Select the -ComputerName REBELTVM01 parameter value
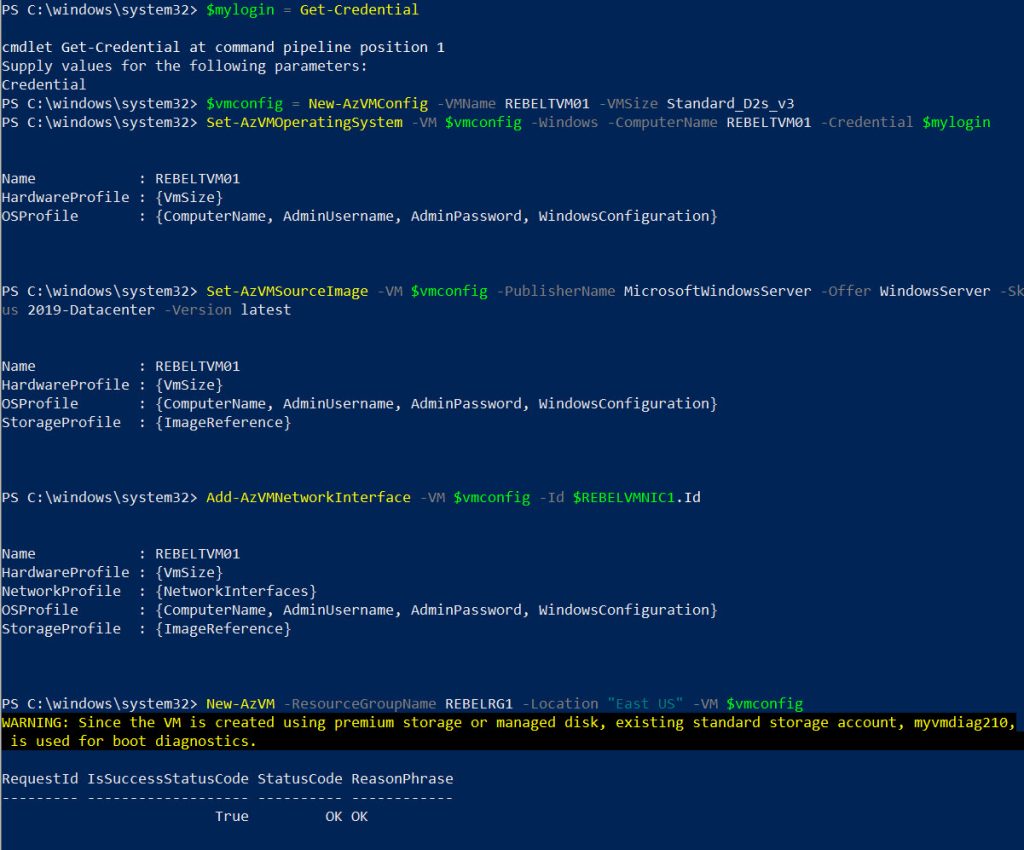 (x=773, y=122)
